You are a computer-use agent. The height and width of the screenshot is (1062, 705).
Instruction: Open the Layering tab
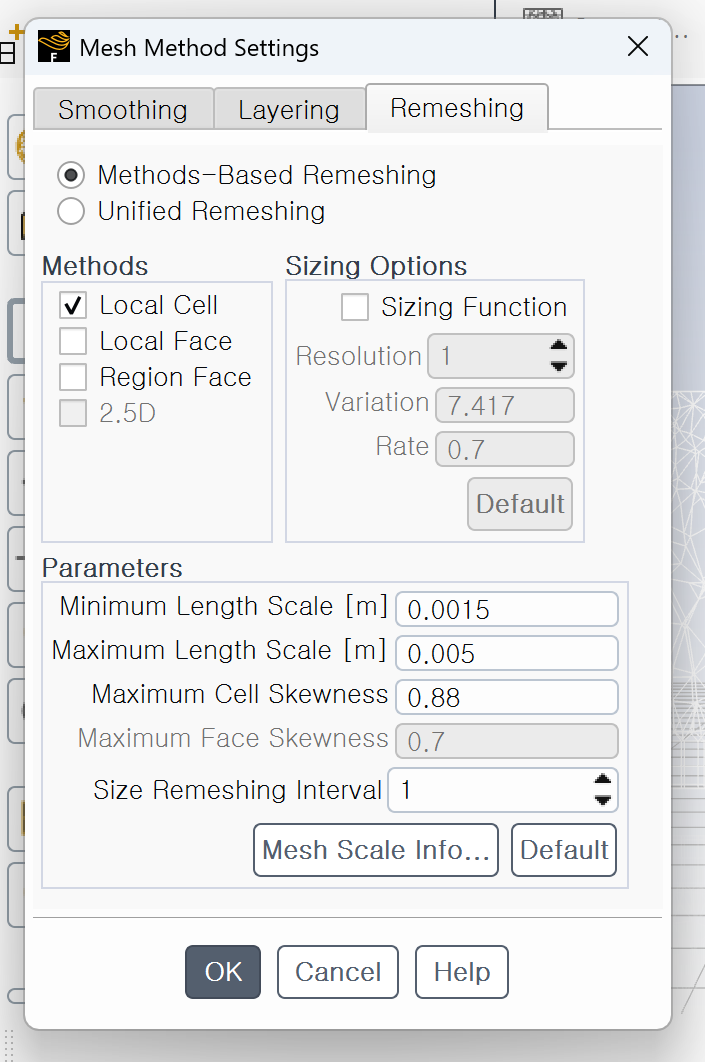[289, 109]
